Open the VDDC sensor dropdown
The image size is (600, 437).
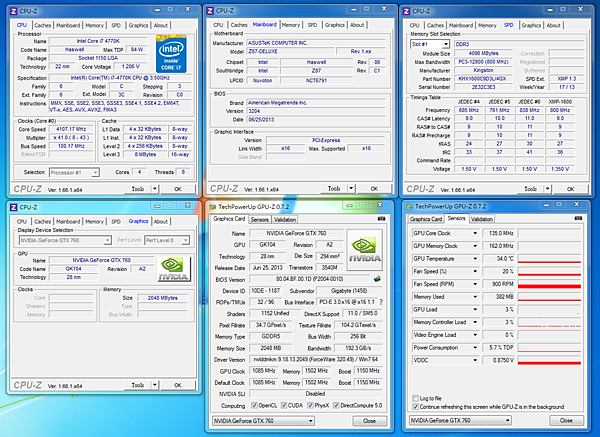click(x=475, y=360)
